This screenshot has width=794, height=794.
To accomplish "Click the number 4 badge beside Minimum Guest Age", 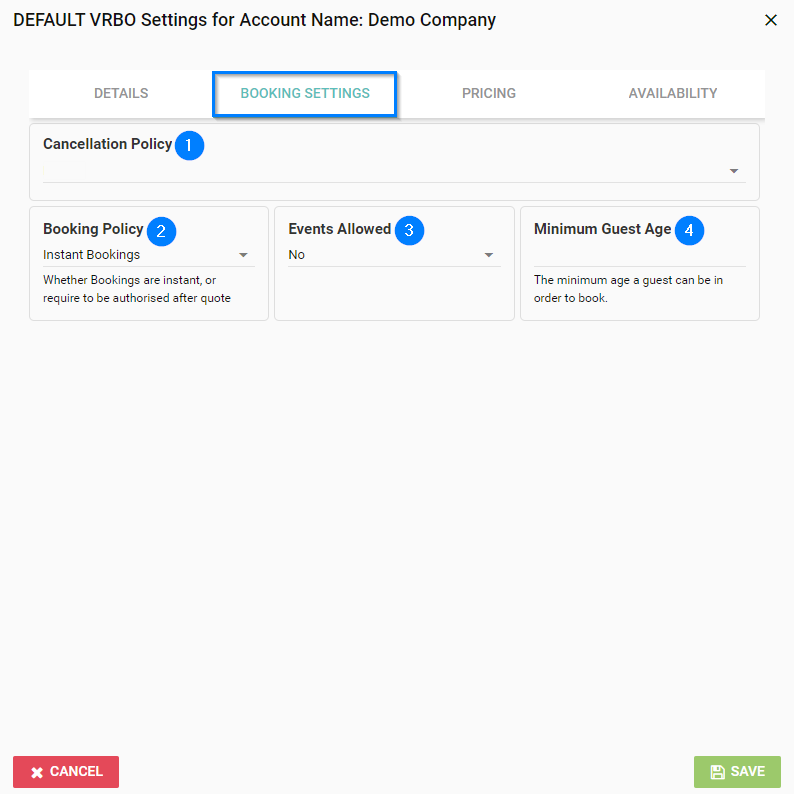I will coord(689,231).
